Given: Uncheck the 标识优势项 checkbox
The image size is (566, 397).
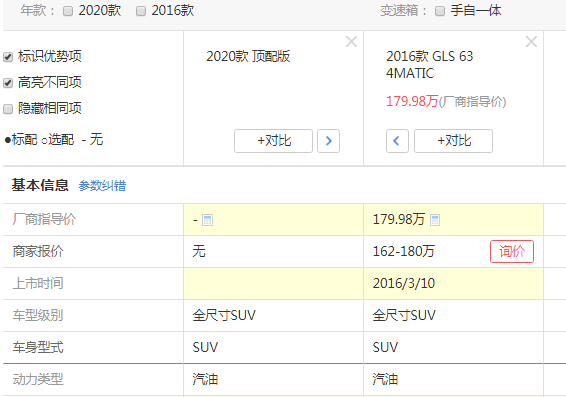Looking at the screenshot, I should [x=8, y=57].
